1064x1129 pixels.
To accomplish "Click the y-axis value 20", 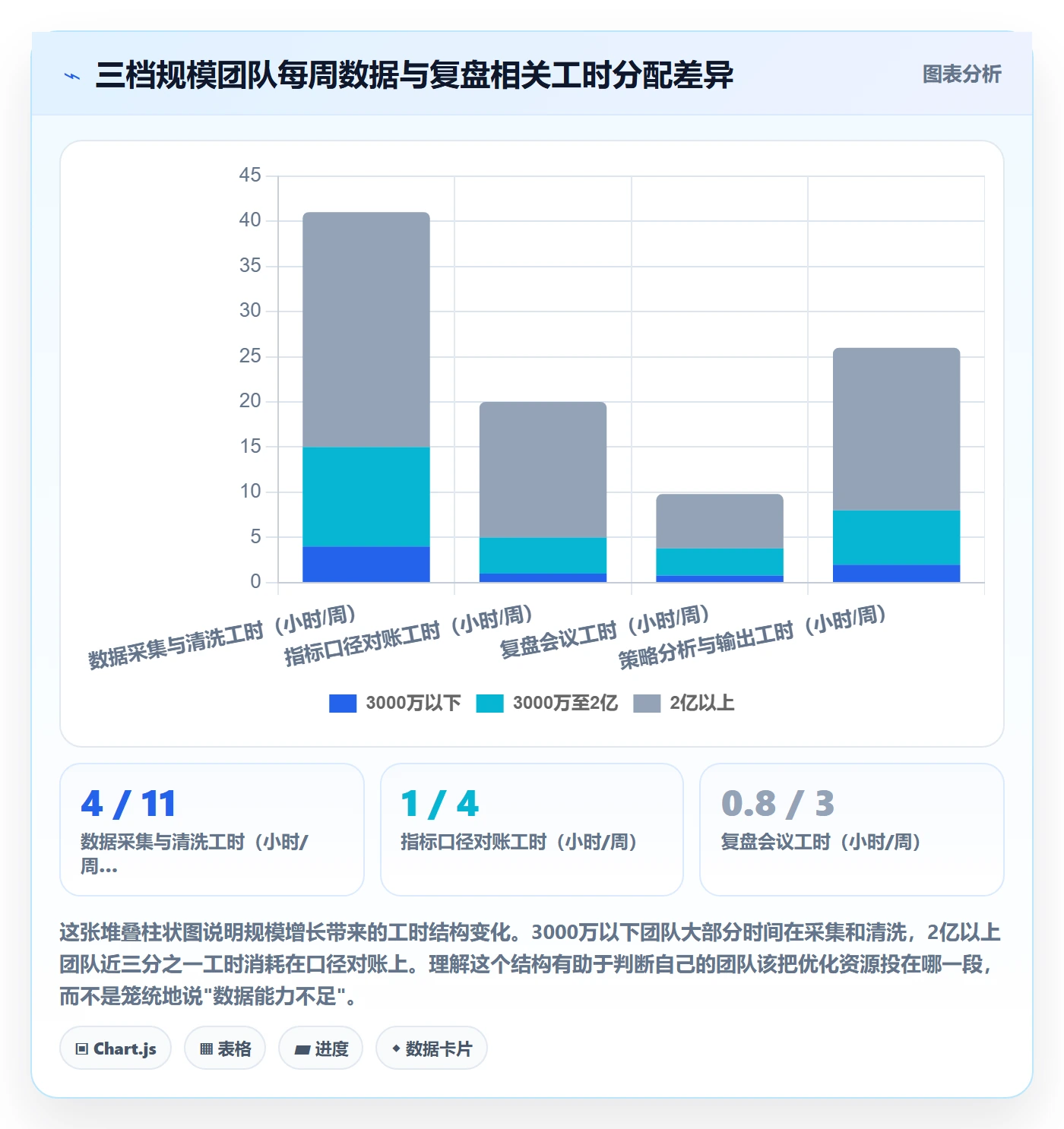I will point(250,400).
